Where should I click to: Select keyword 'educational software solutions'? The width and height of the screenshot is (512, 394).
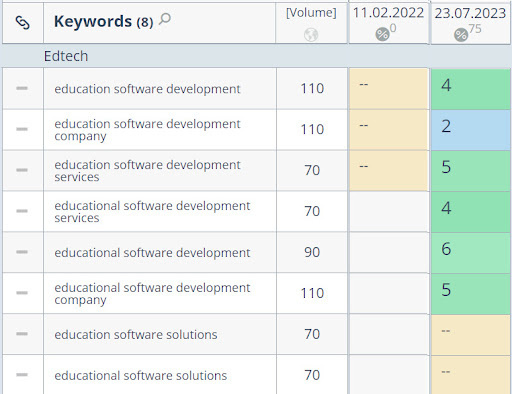tap(141, 375)
